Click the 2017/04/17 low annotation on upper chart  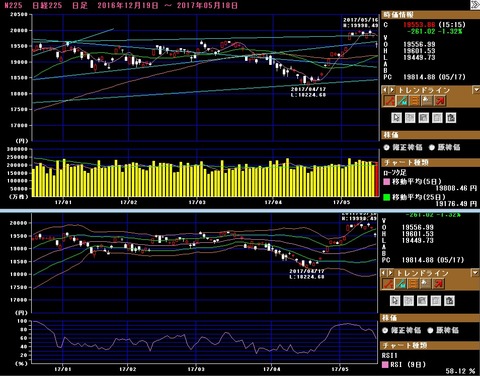click(x=308, y=92)
